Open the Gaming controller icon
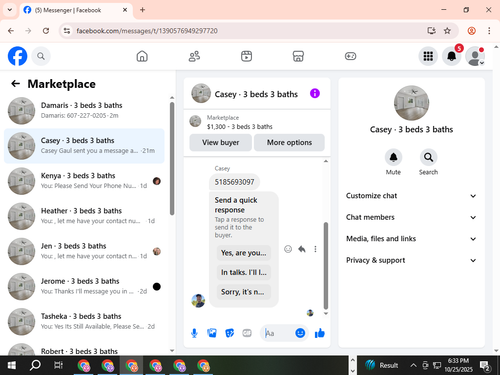The height and width of the screenshot is (375, 500). tap(350, 56)
